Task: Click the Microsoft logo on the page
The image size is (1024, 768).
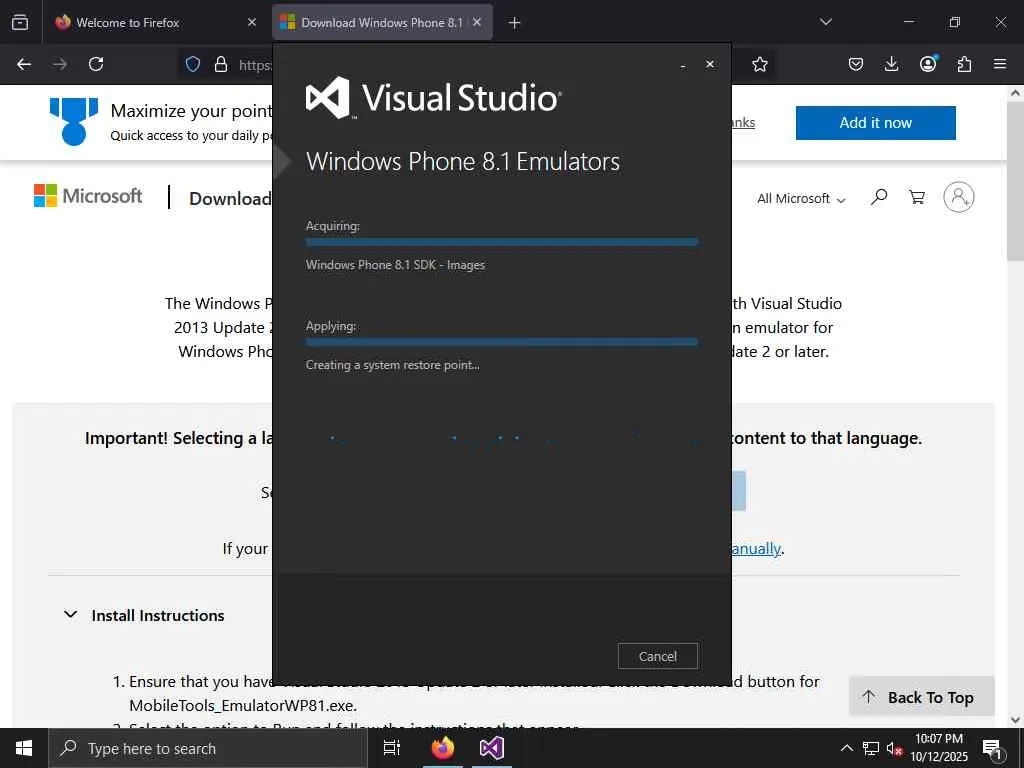Action: [88, 196]
